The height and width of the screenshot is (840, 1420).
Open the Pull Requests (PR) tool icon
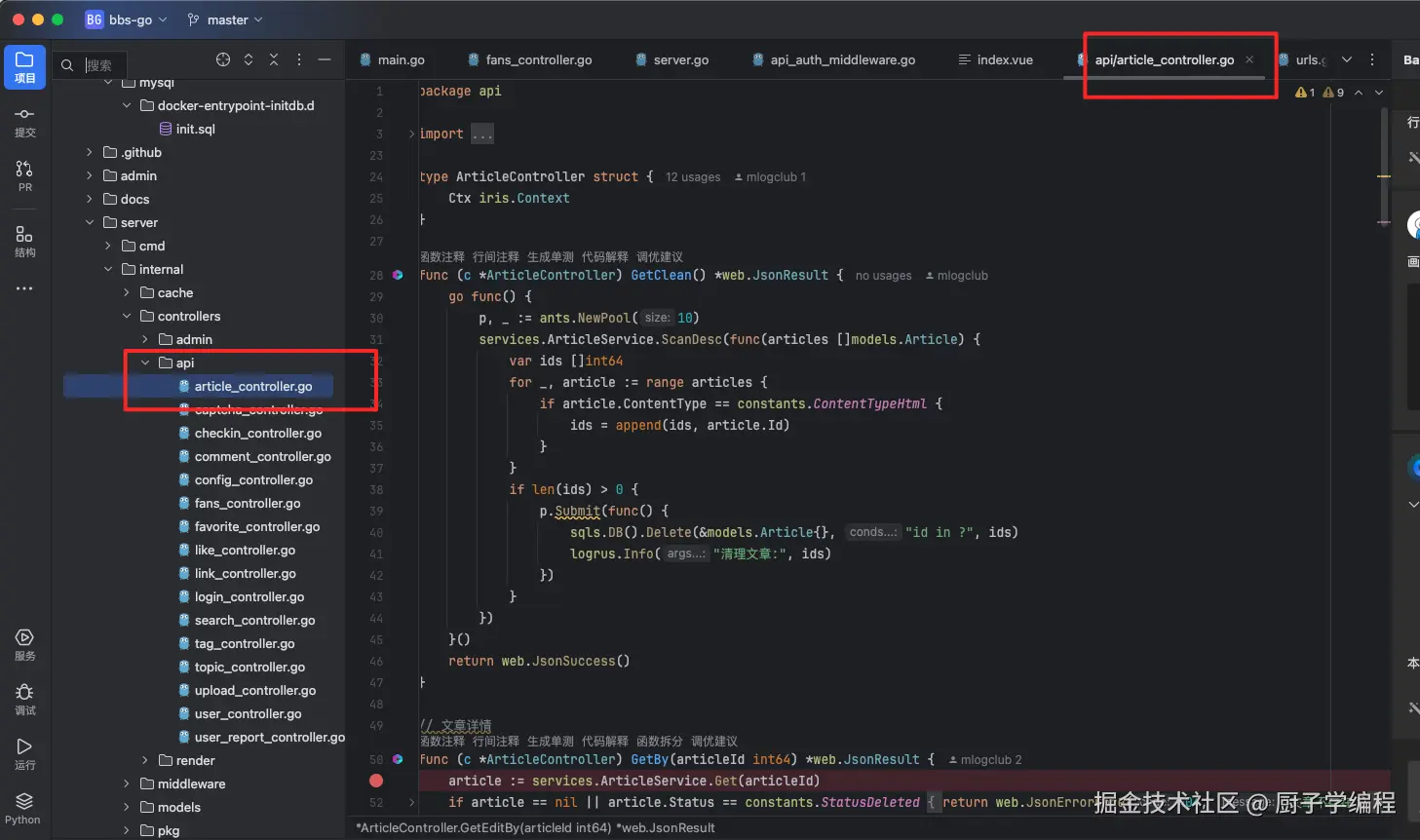pos(24,175)
